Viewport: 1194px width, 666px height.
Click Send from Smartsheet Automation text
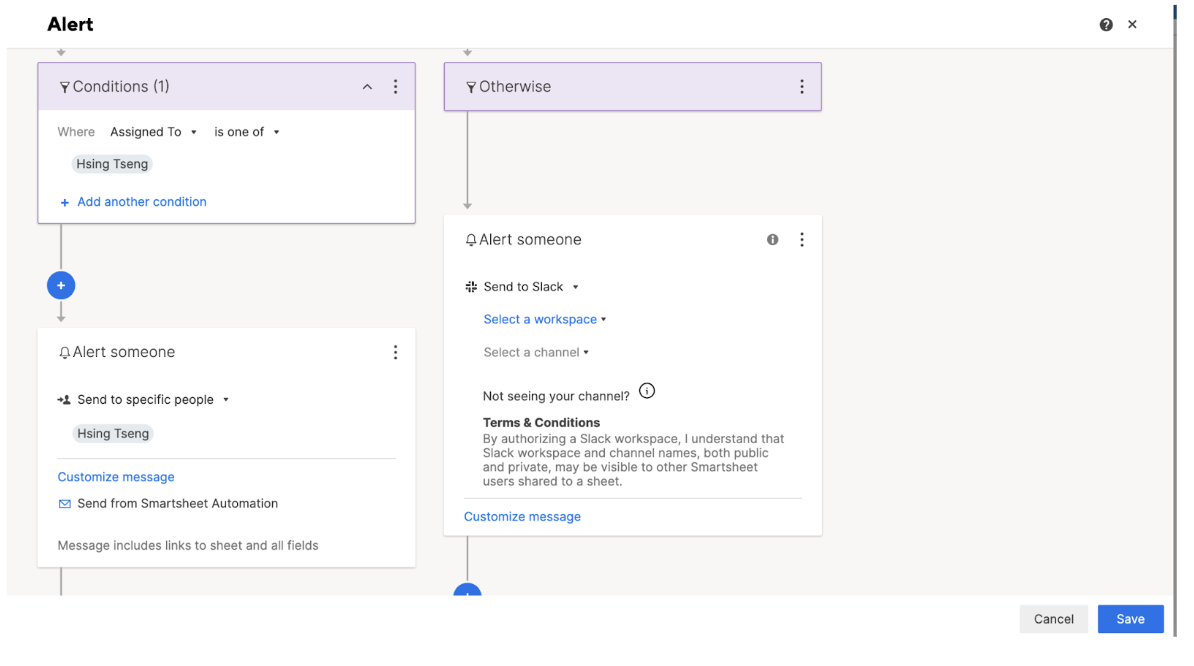click(x=177, y=503)
